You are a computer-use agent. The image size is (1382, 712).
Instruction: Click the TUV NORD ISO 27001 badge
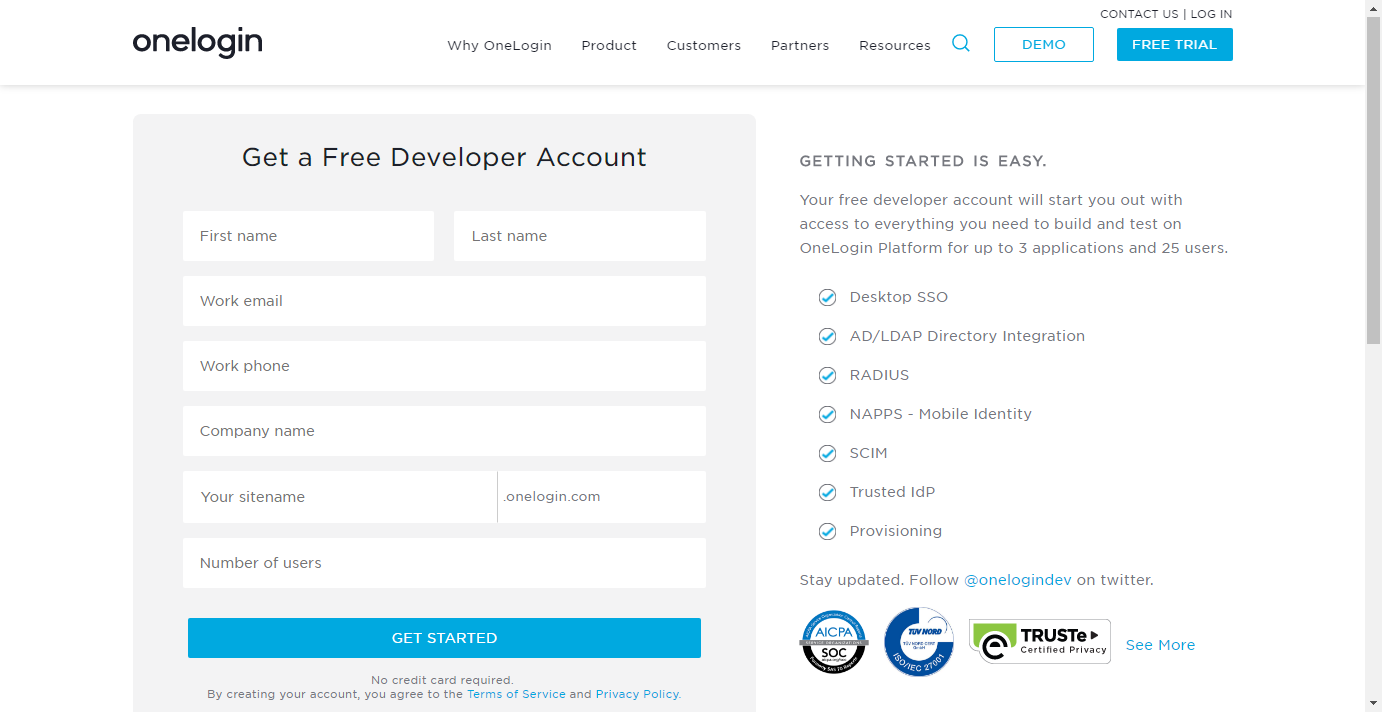tap(919, 642)
